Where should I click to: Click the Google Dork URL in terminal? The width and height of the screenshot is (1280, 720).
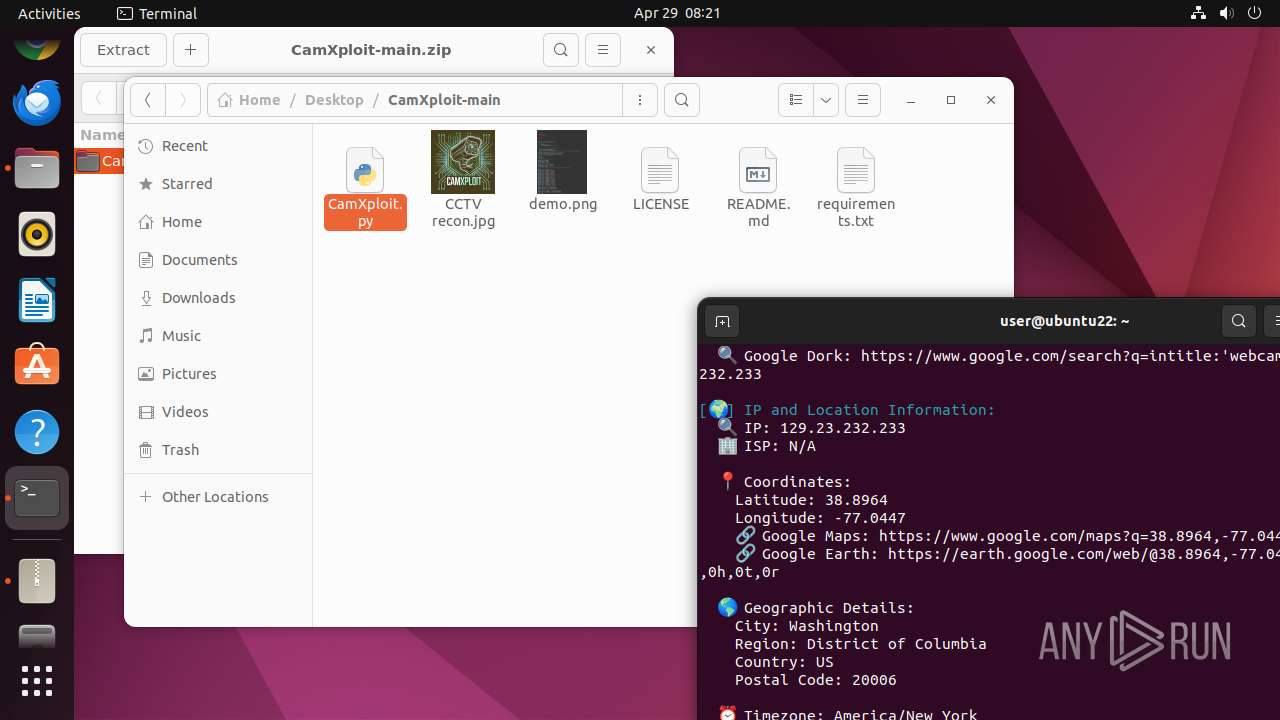coord(1070,356)
